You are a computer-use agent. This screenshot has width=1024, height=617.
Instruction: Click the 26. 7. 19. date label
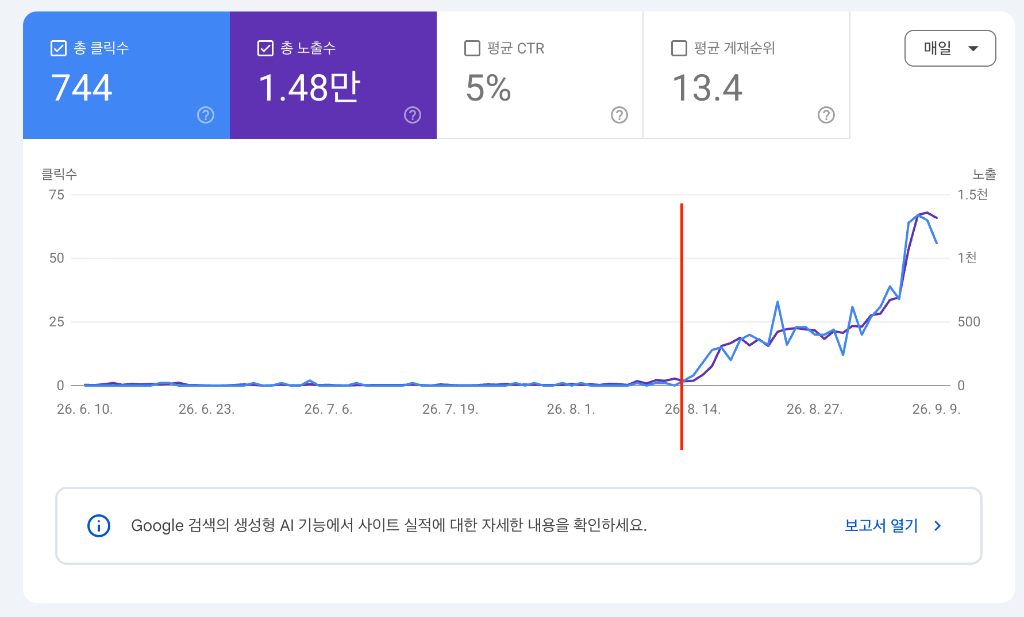450,409
